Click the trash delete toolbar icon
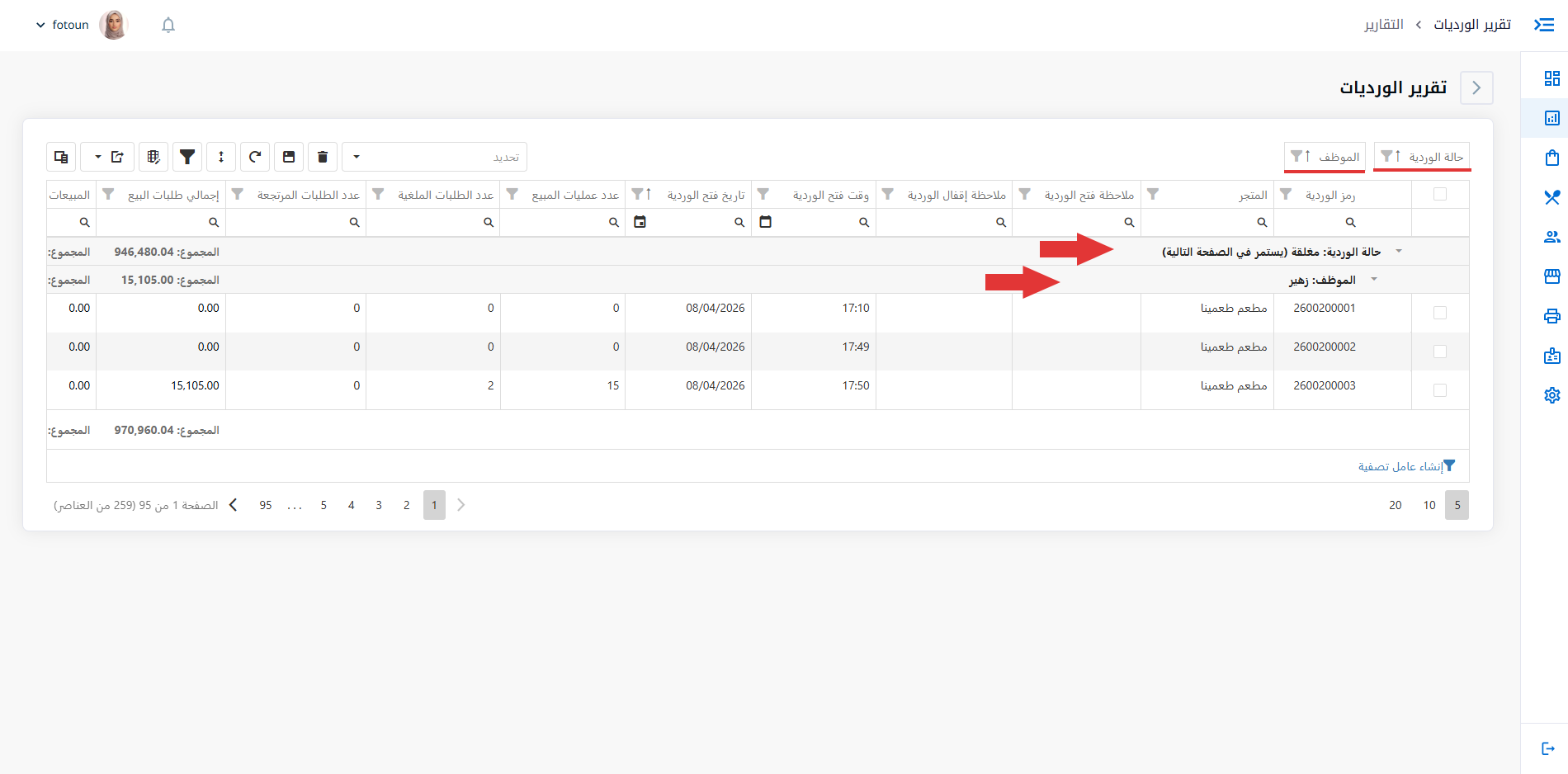This screenshot has height=774, width=1568. pos(323,157)
